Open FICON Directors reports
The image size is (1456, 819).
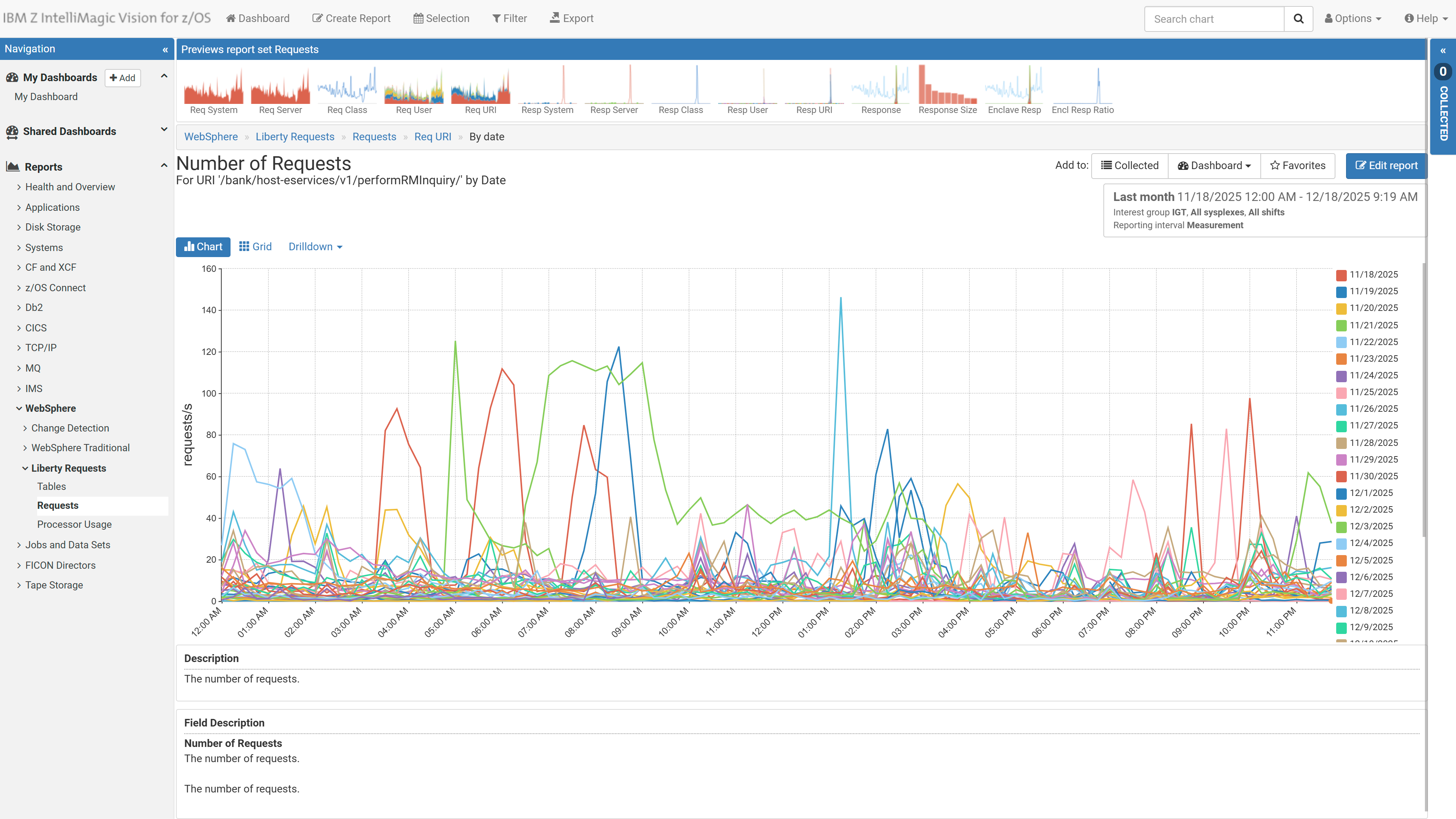[60, 565]
